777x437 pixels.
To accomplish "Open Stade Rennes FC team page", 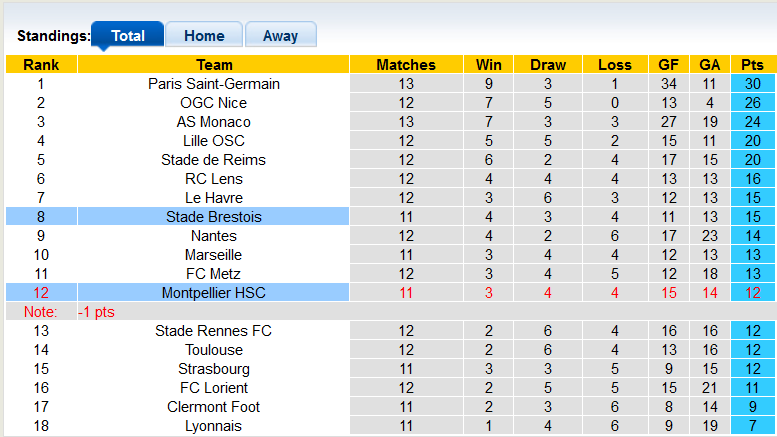I will (214, 331).
